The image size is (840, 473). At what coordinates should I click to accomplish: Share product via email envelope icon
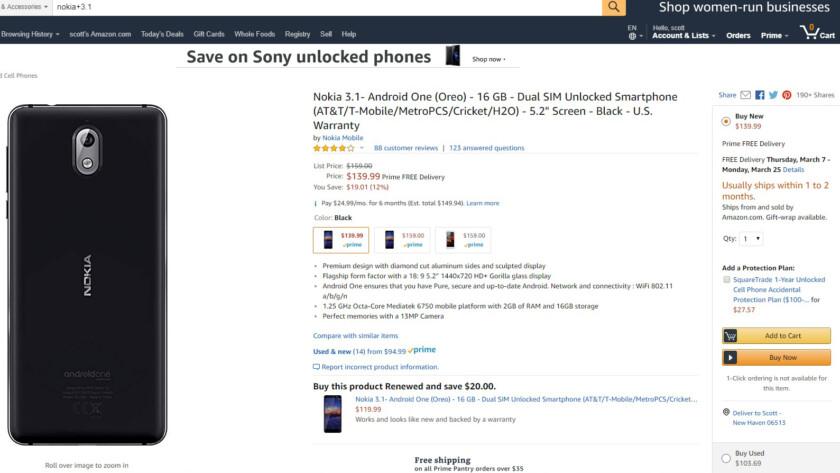[746, 95]
